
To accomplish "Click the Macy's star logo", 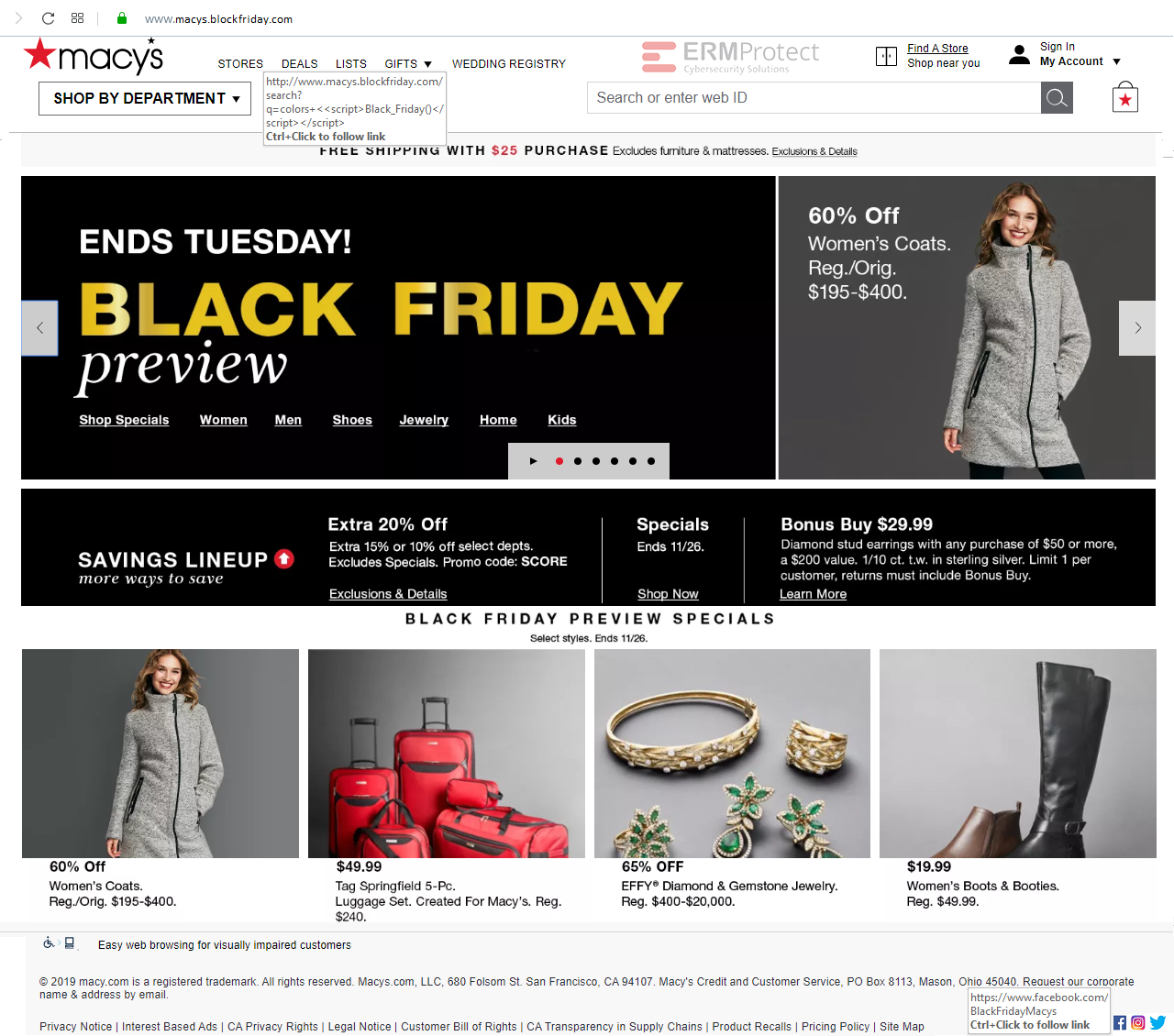I will tap(93, 56).
